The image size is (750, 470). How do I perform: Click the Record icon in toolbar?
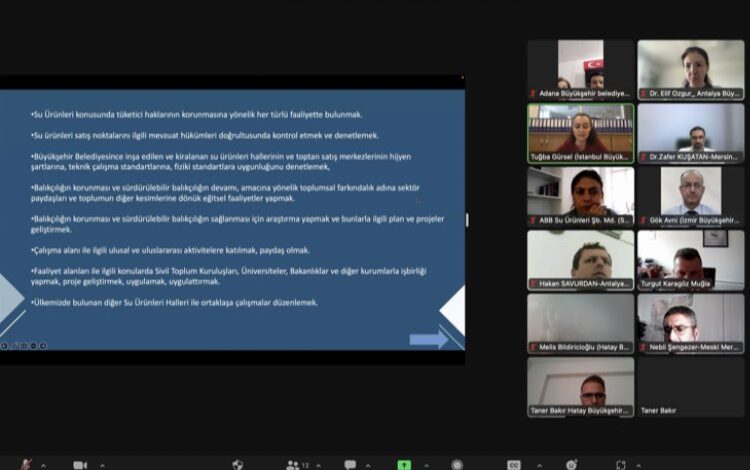(x=457, y=464)
